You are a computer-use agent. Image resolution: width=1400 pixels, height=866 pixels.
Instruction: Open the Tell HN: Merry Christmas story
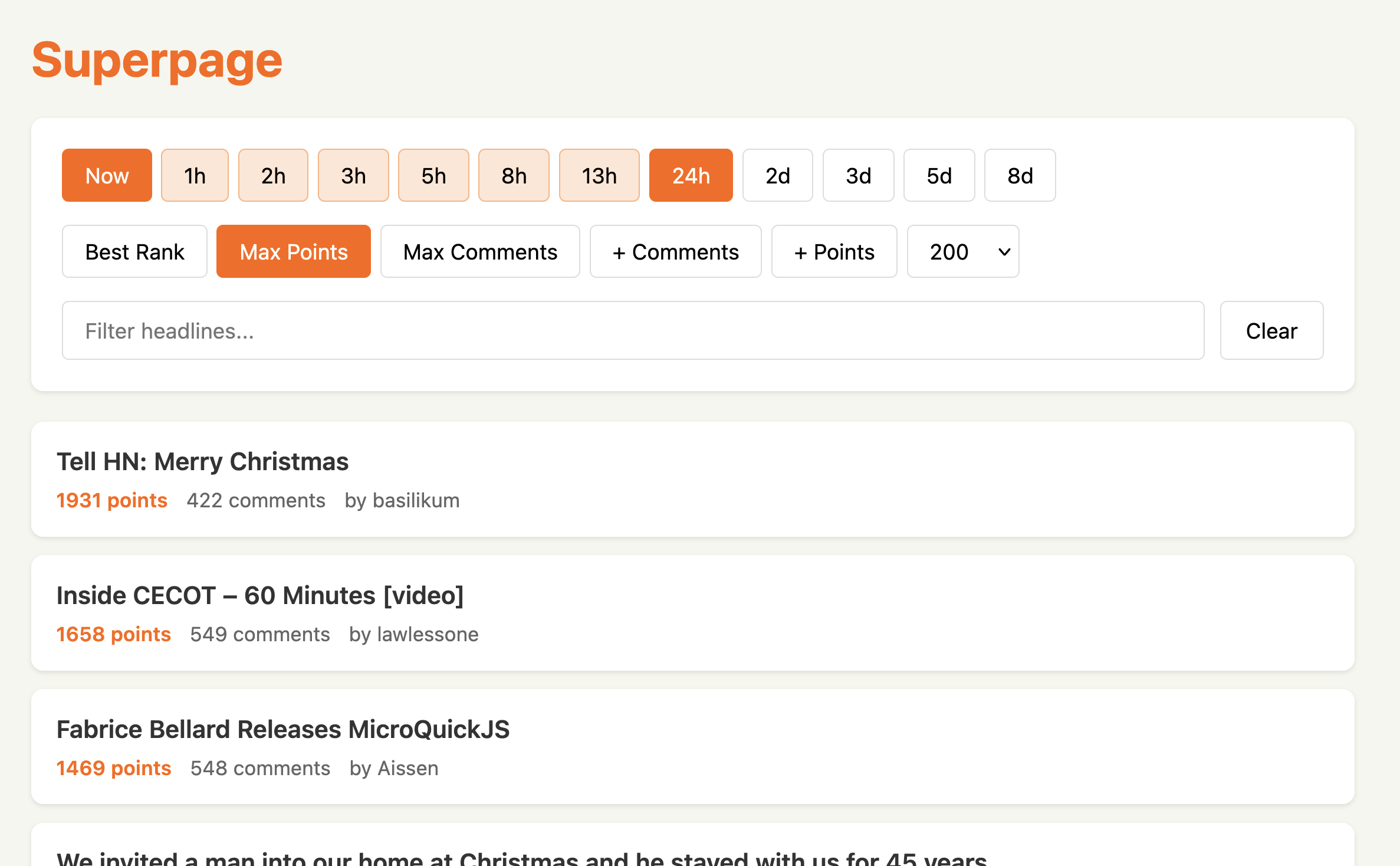pyautogui.click(x=202, y=461)
